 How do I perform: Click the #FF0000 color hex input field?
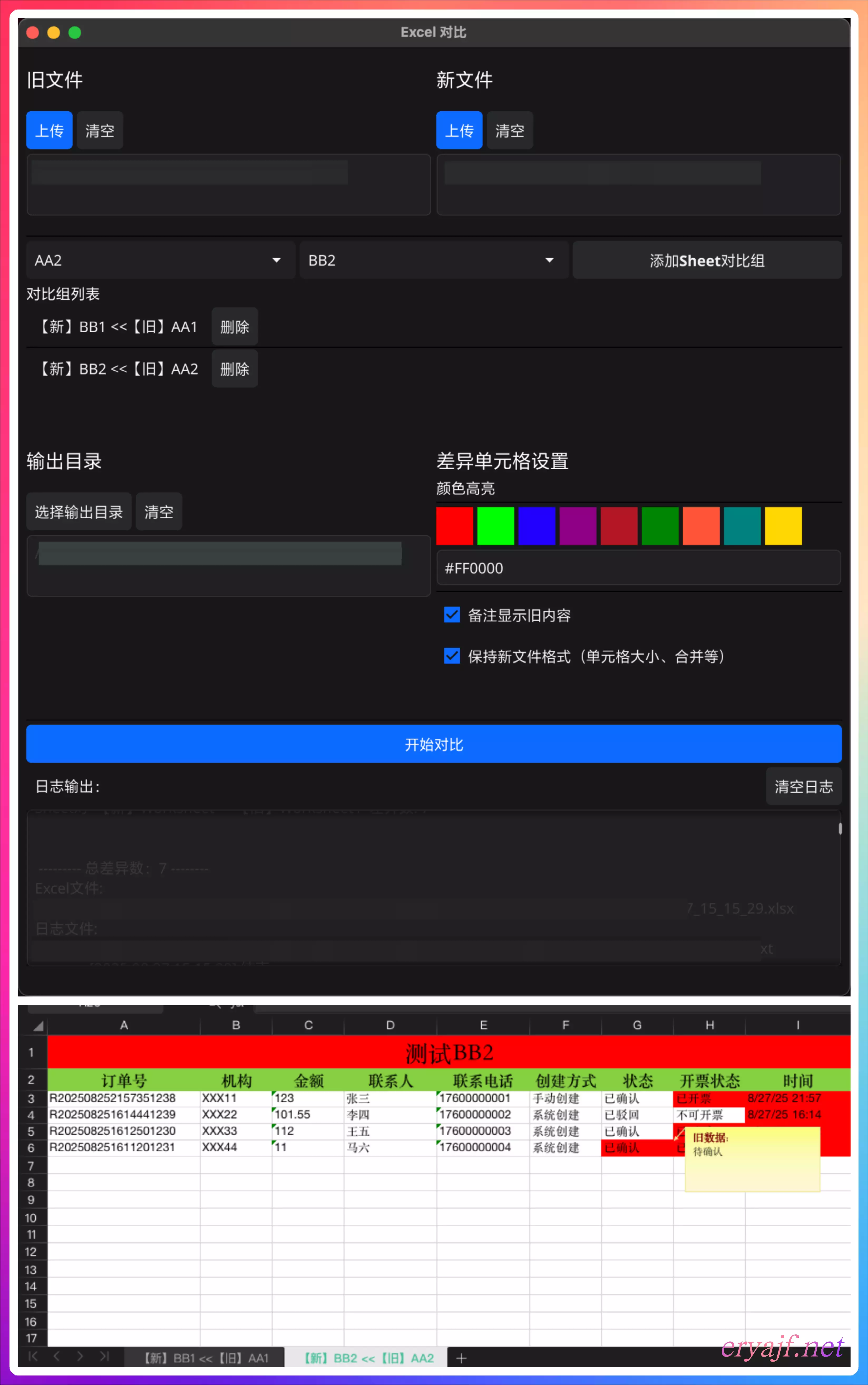pos(638,568)
